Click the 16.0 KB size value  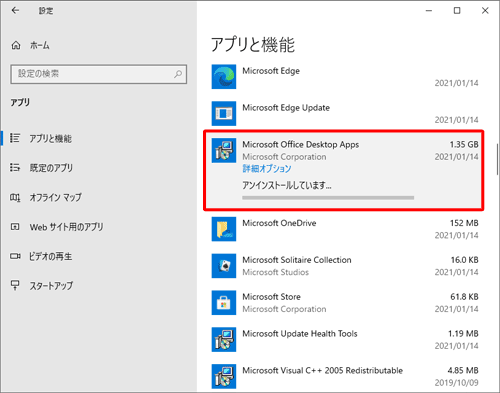[465, 260]
